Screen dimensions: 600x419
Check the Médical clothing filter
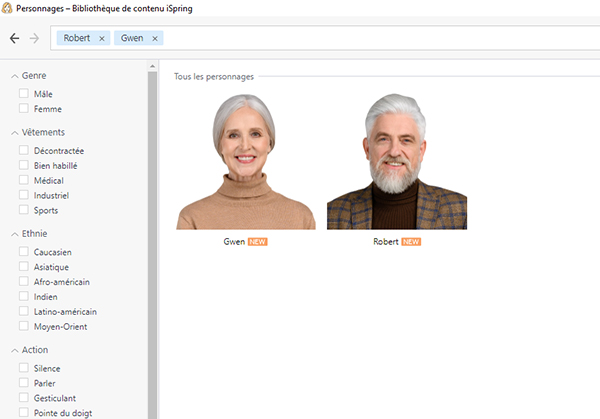pyautogui.click(x=24, y=180)
